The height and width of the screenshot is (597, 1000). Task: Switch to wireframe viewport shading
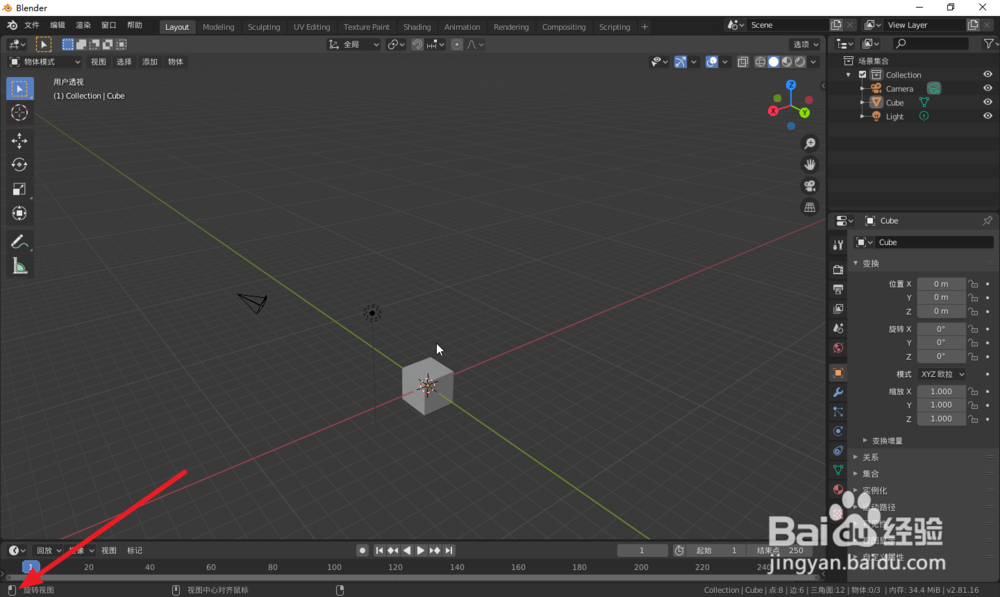coord(760,62)
